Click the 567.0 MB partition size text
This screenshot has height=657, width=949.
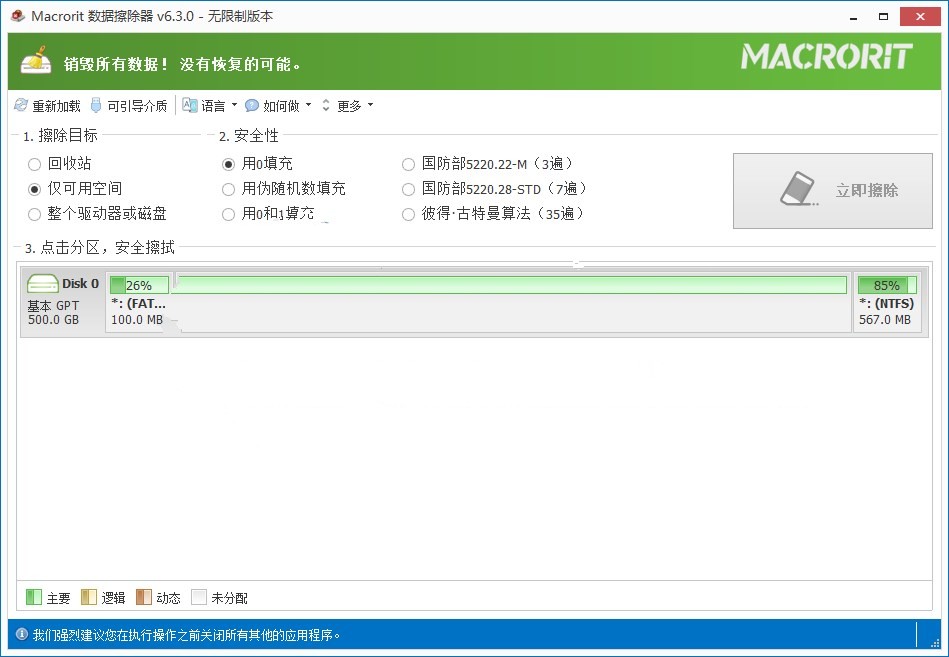[885, 319]
